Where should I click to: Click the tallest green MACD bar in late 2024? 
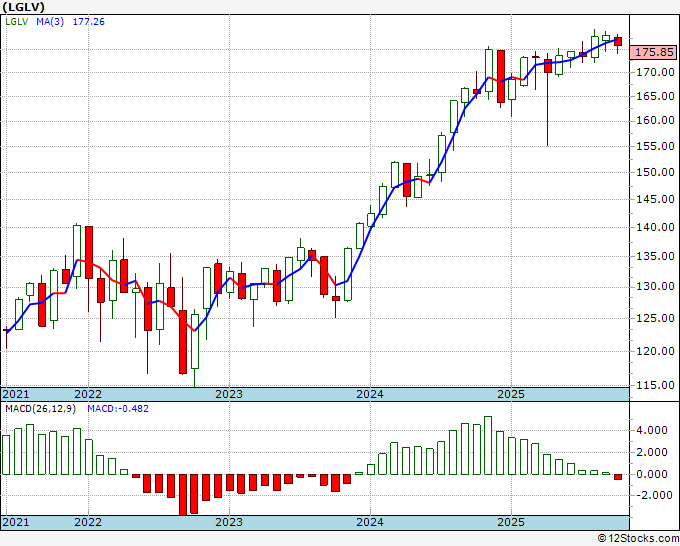pos(488,445)
